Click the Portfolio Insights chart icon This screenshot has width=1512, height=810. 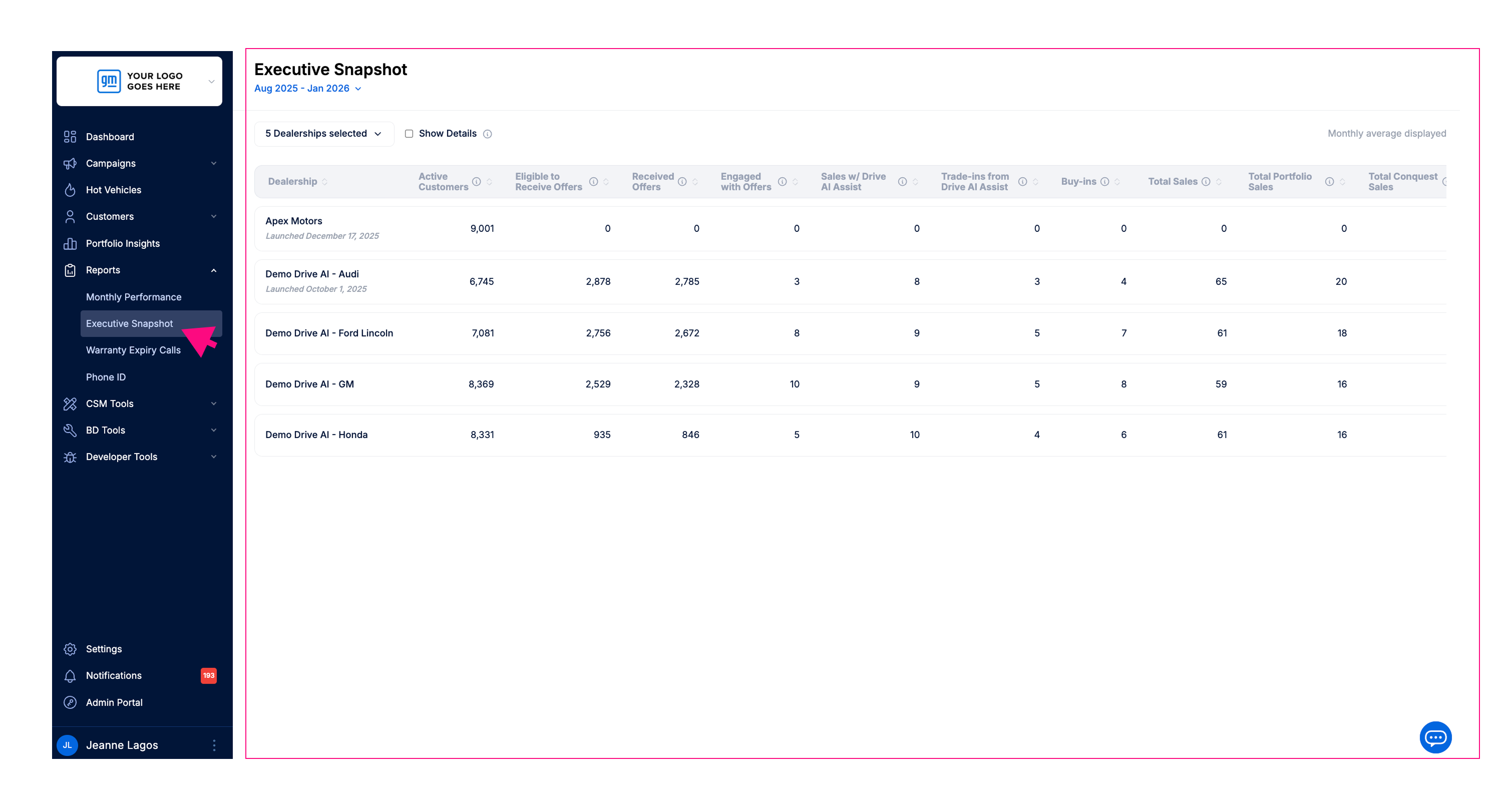click(x=70, y=243)
